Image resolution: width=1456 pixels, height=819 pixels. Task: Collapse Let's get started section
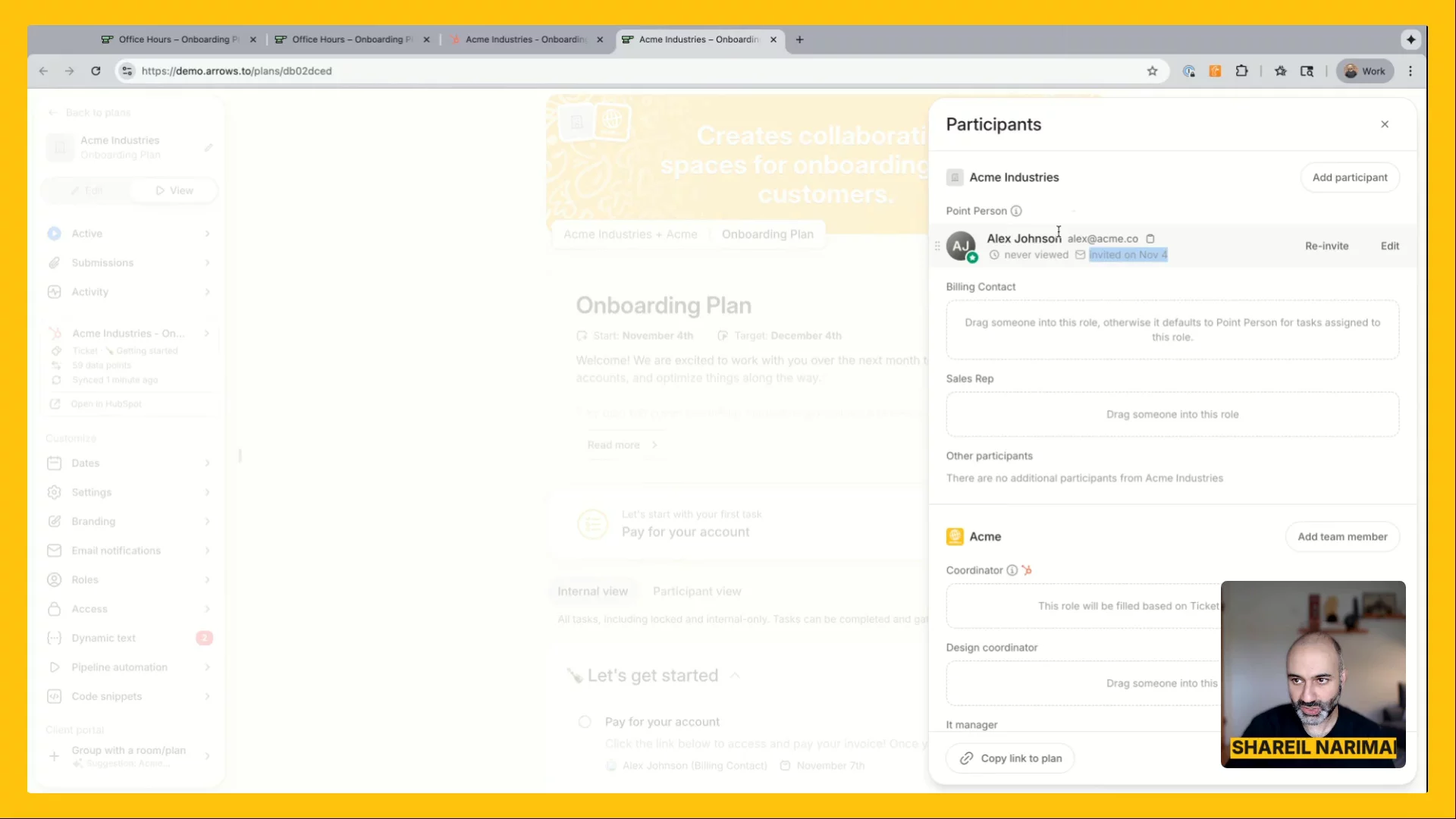coord(735,676)
